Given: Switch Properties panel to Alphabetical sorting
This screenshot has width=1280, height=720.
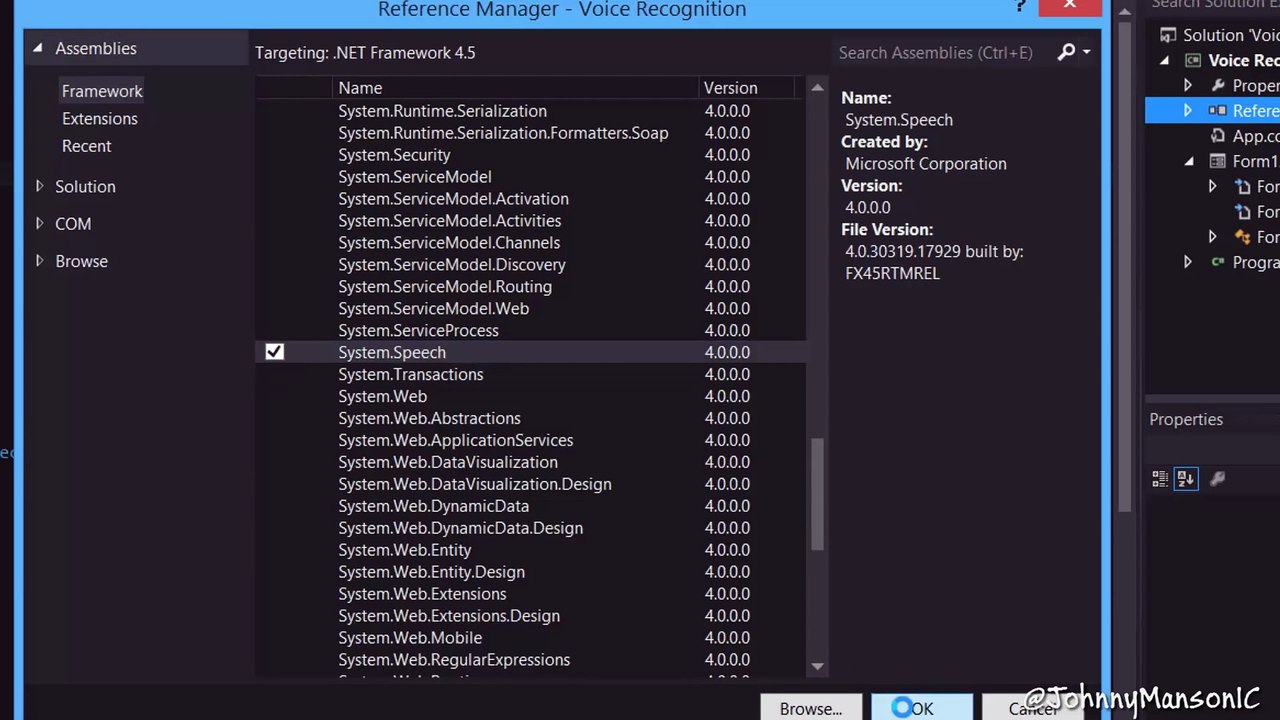Looking at the screenshot, I should (1185, 479).
